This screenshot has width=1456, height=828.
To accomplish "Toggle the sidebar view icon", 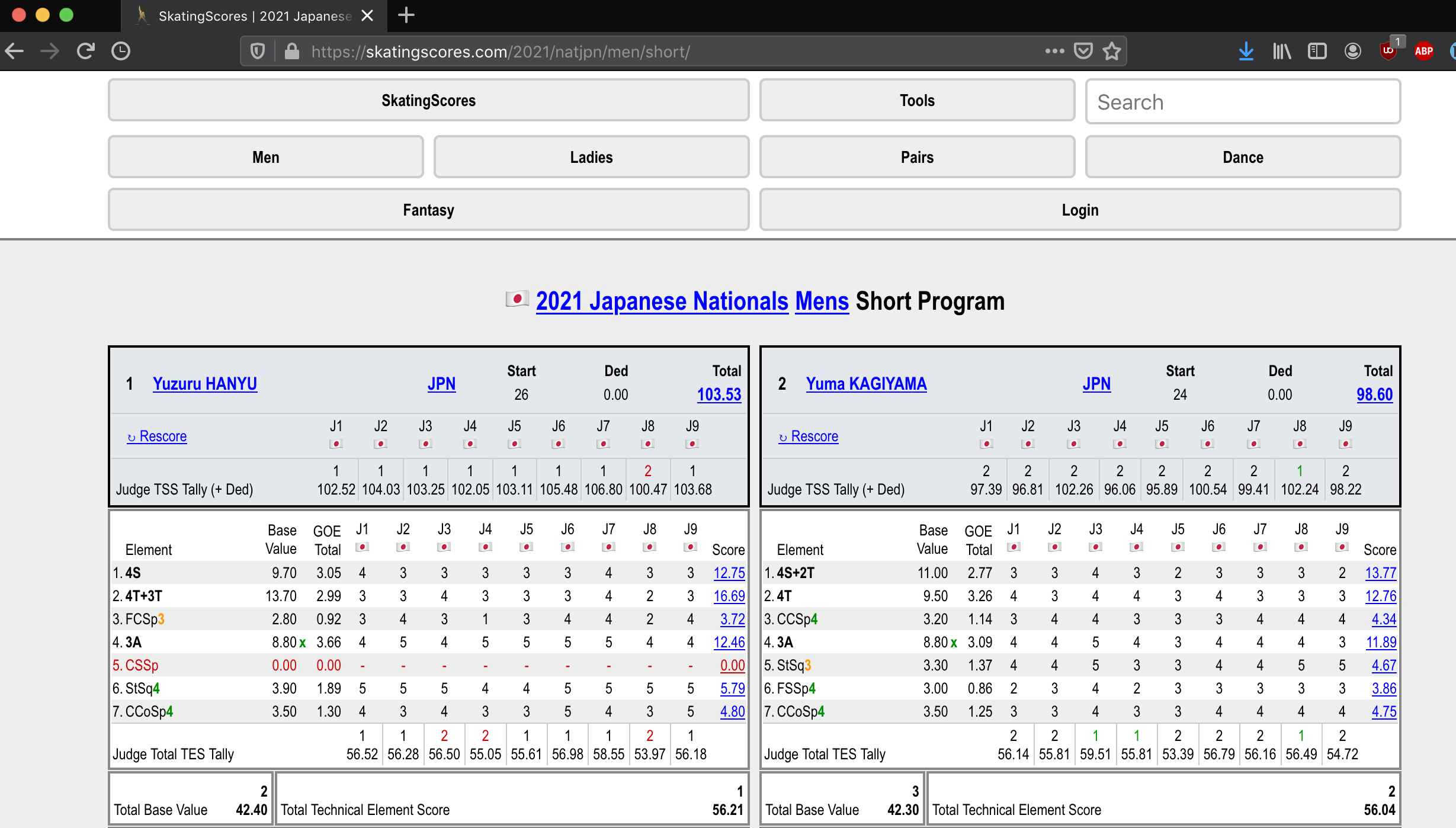I will [1317, 52].
